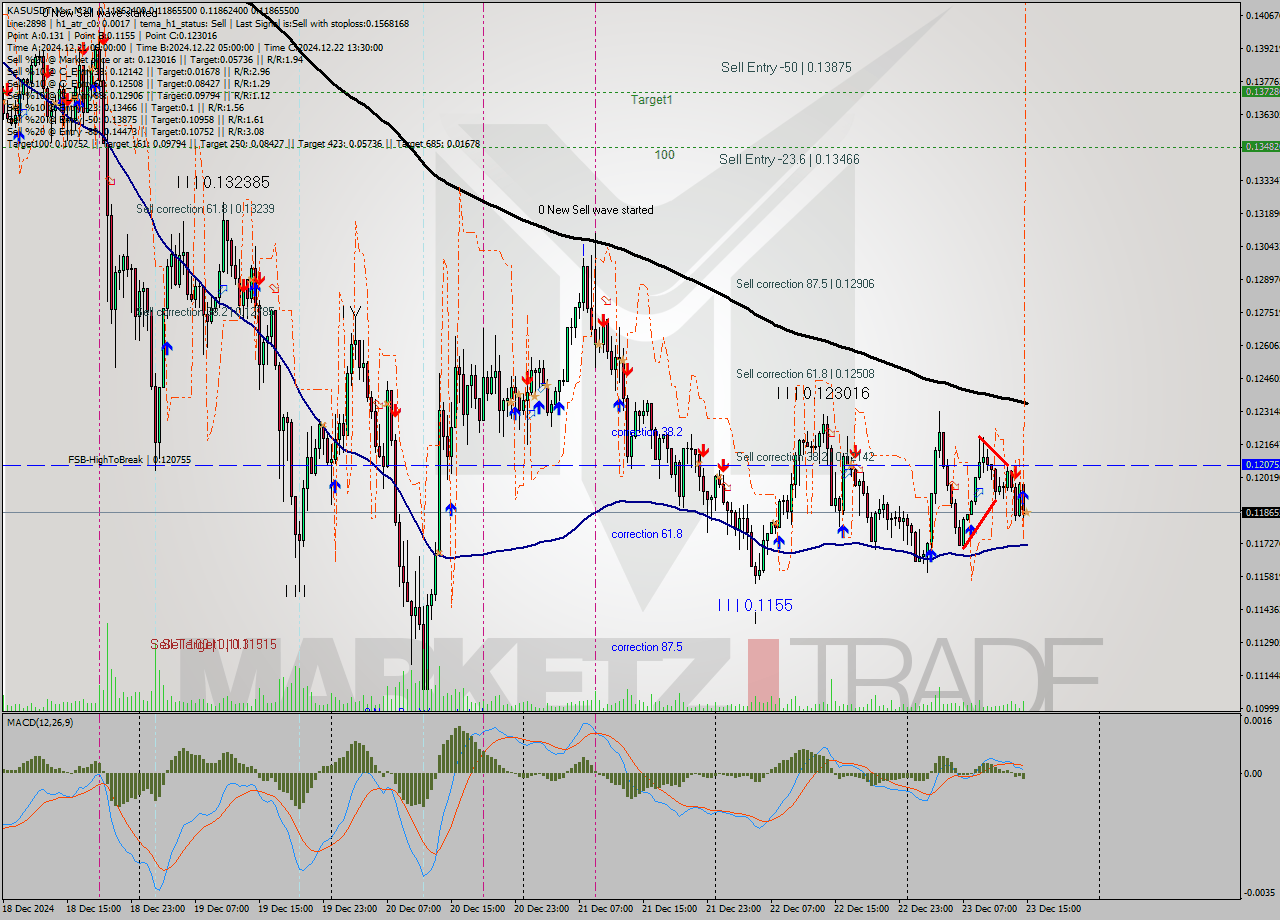This screenshot has width=1280, height=920.
Task: Select the '22 Dec 23:00' time label
Action: coord(928,909)
